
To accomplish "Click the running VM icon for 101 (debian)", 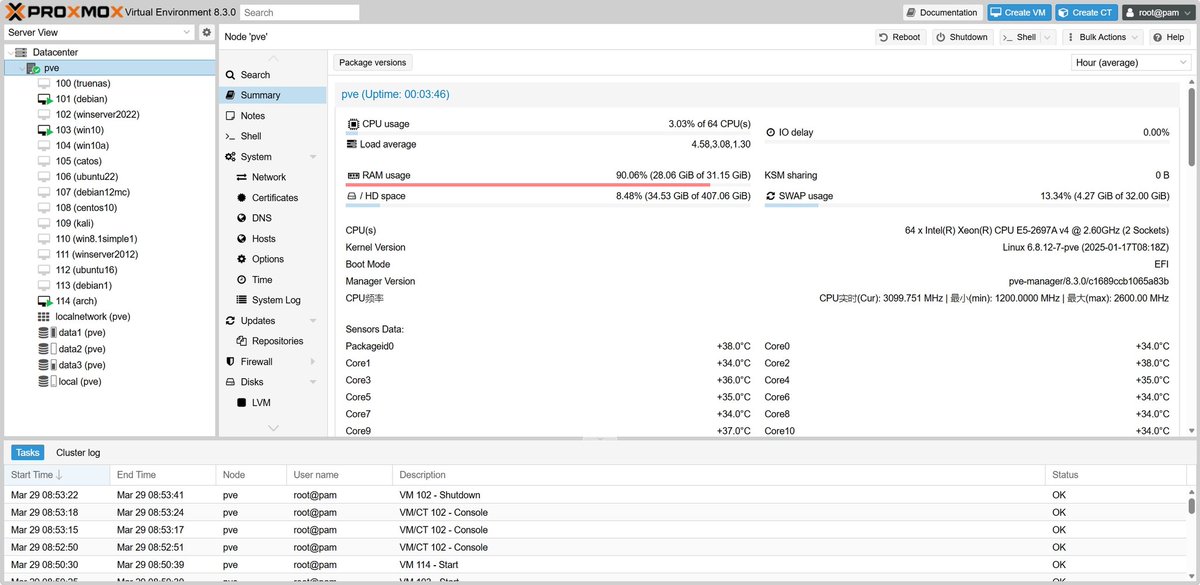I will tap(44, 99).
